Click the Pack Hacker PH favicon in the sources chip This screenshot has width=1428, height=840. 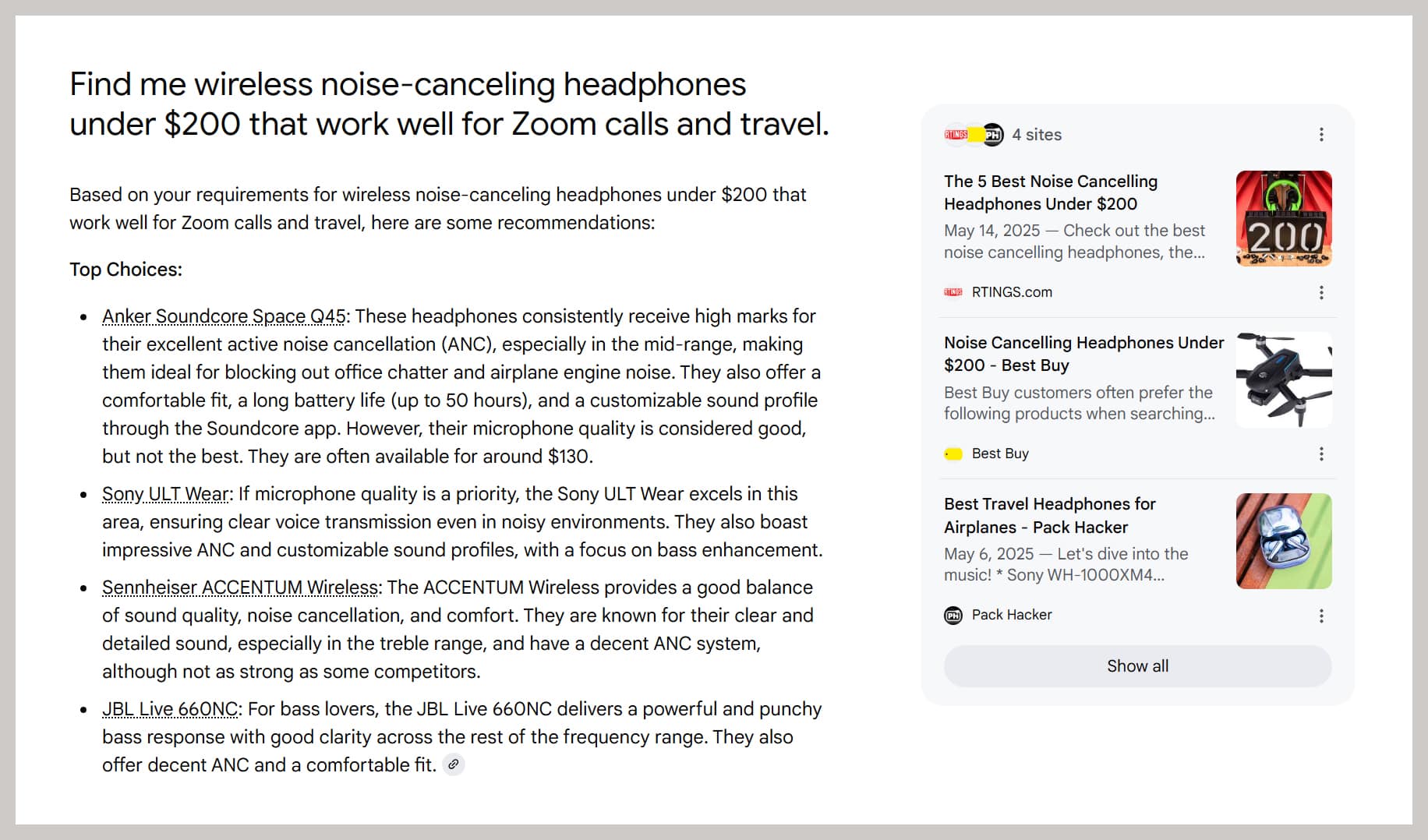click(991, 134)
